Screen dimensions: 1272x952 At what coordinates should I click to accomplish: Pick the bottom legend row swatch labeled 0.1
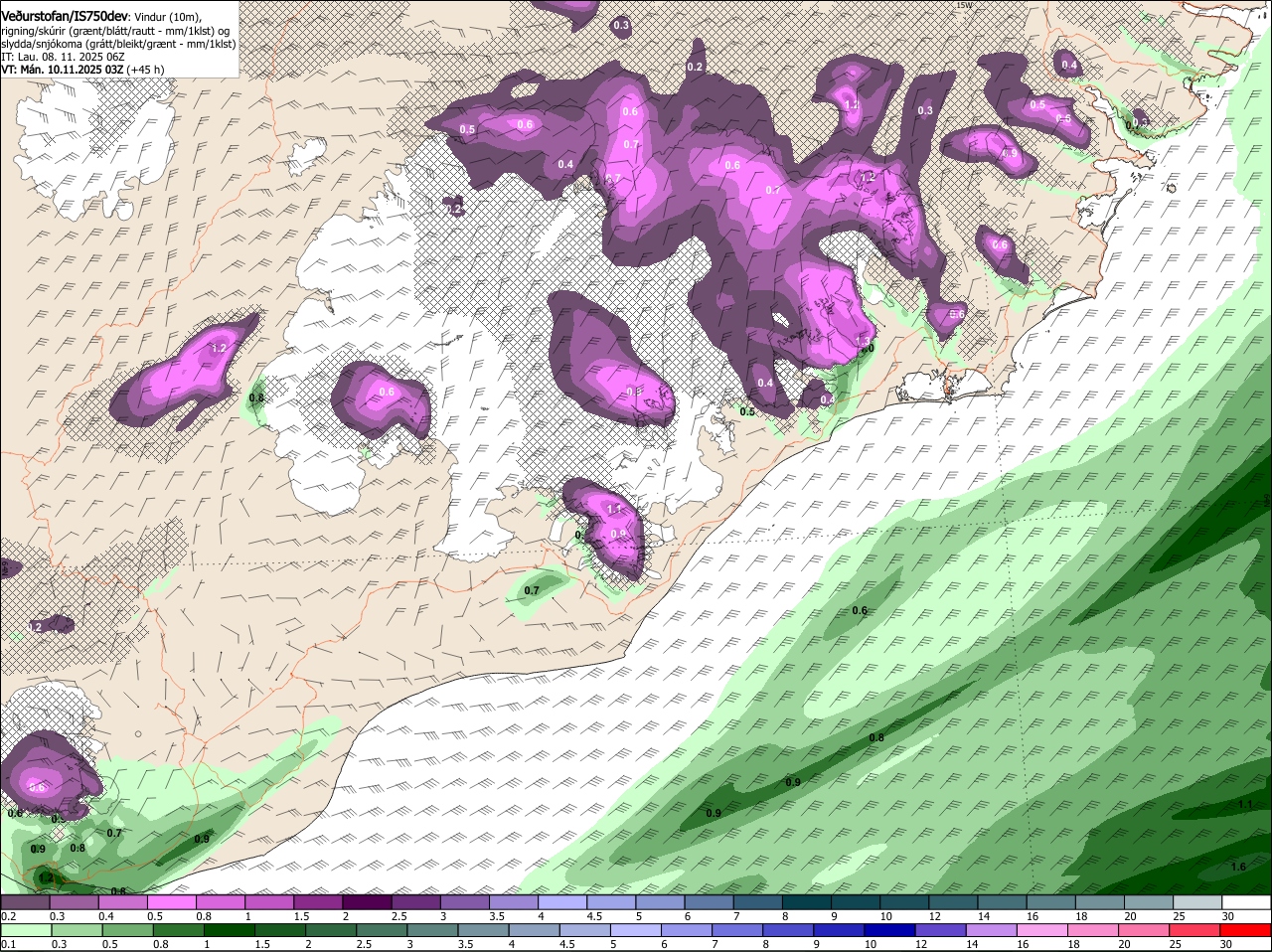tap(25, 930)
